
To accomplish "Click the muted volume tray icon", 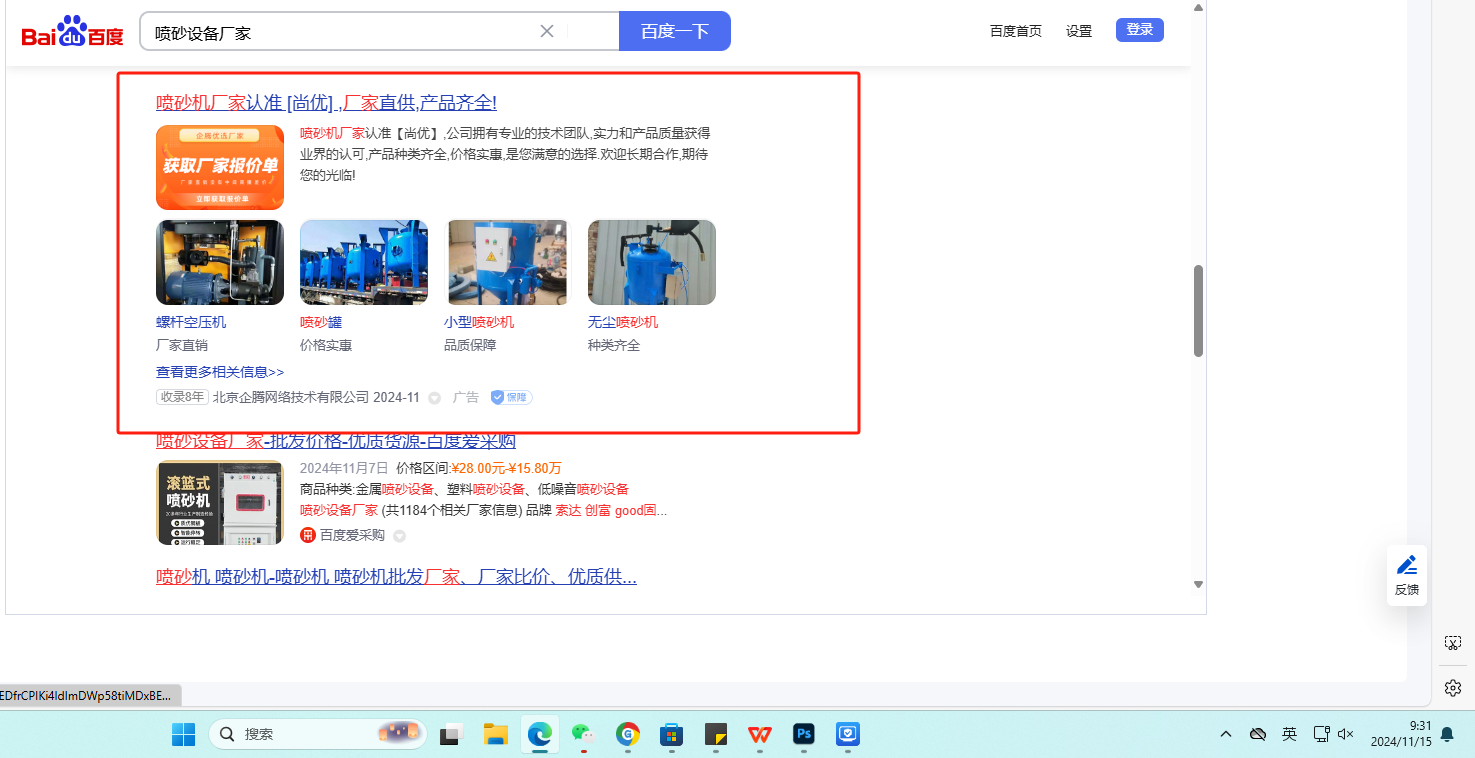I will tap(1346, 734).
